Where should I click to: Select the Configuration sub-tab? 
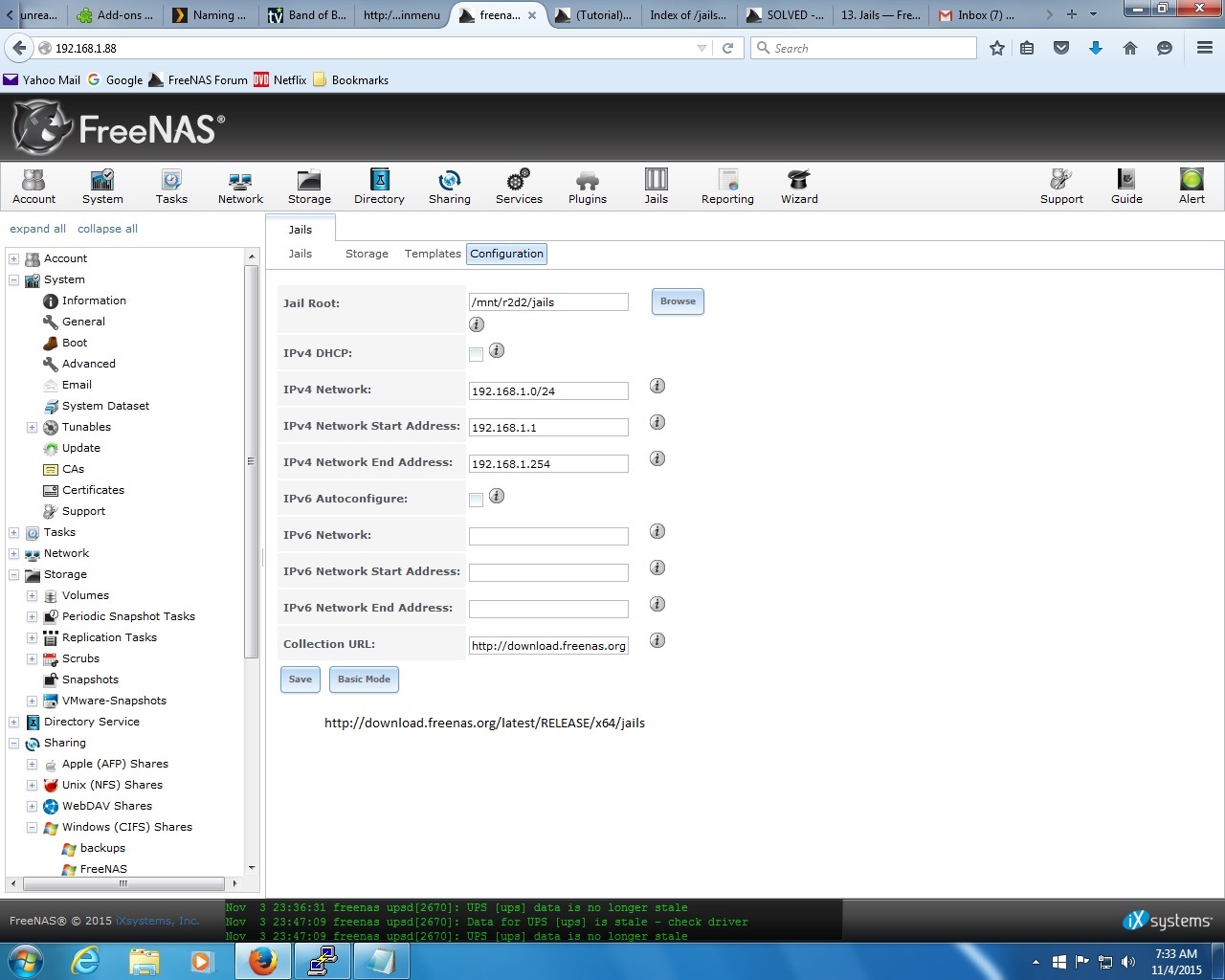click(x=506, y=254)
